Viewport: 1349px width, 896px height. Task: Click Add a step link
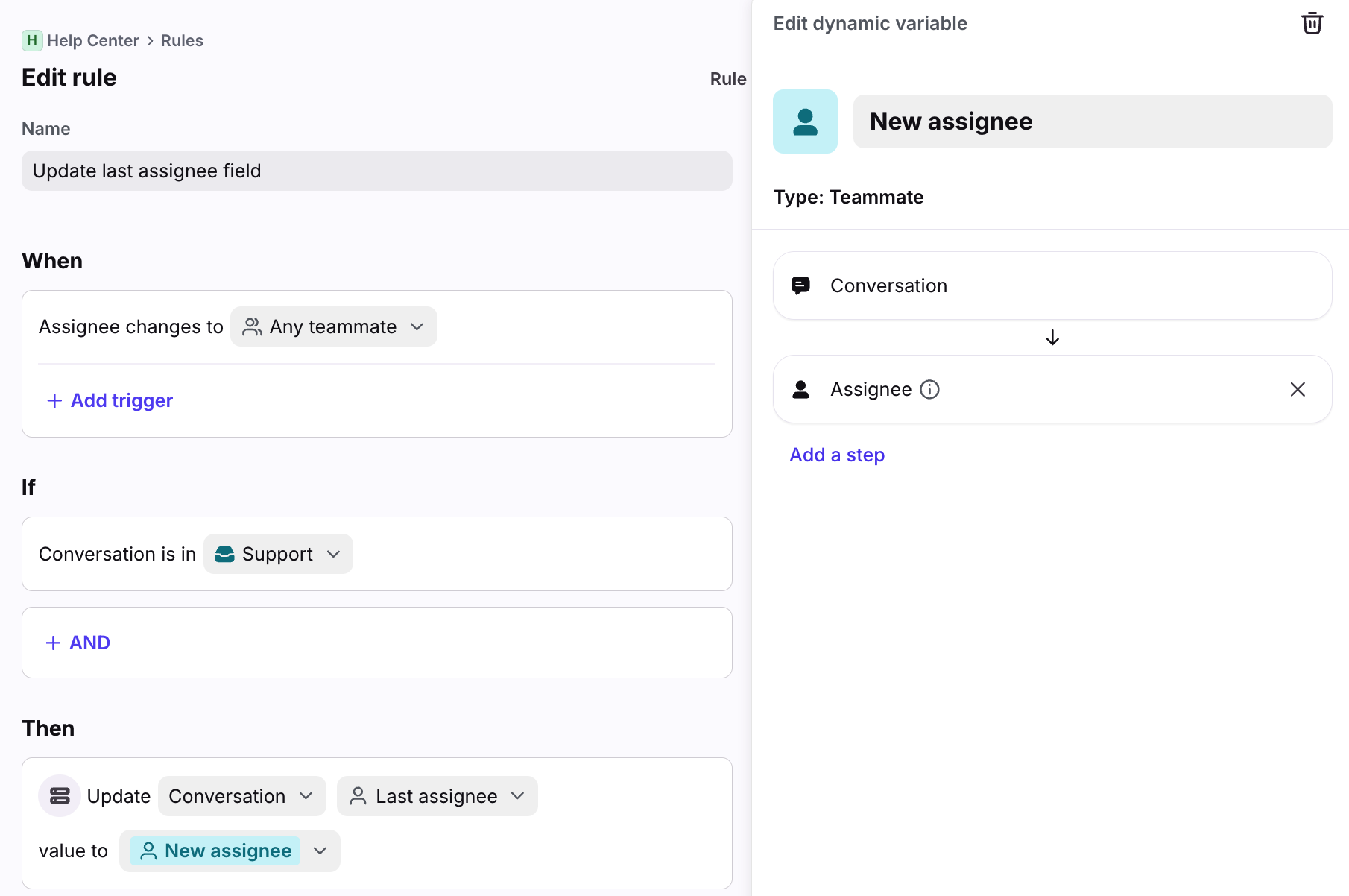837,455
